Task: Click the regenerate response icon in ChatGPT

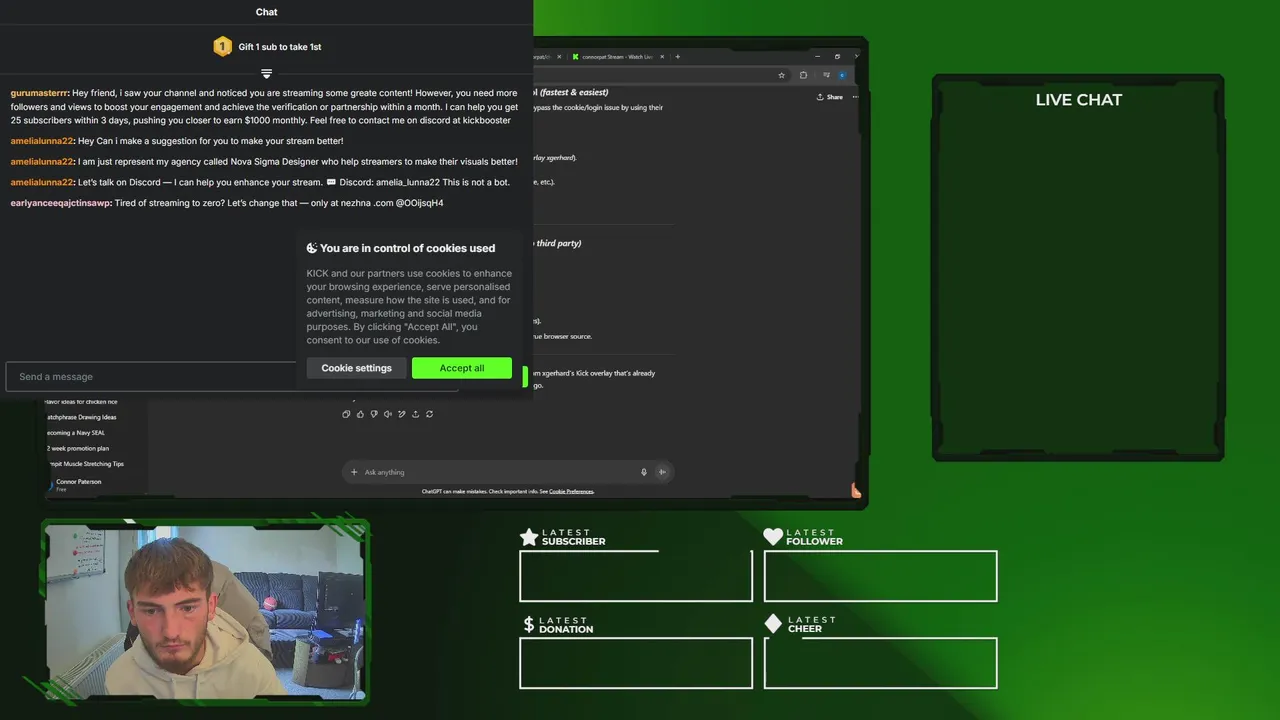Action: [429, 414]
